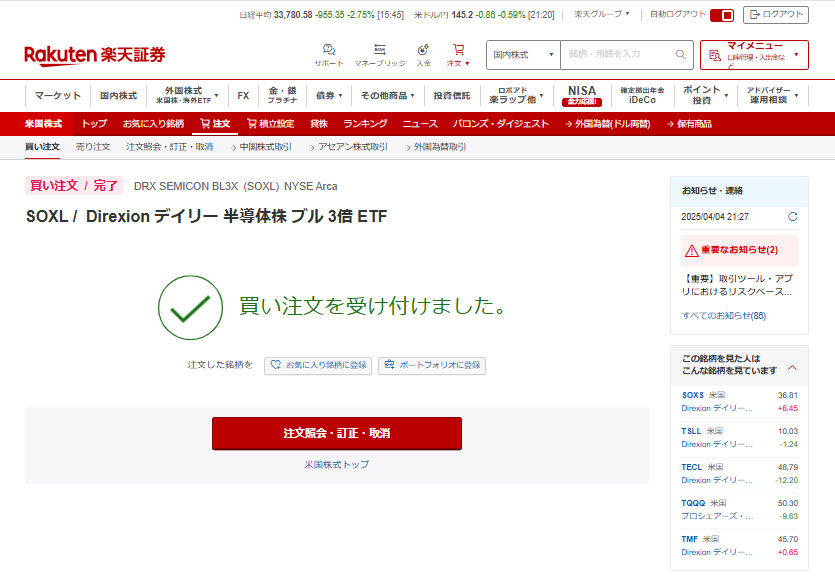835x577 pixels.
Task: Click the deposit (入金) icon
Action: (x=423, y=50)
